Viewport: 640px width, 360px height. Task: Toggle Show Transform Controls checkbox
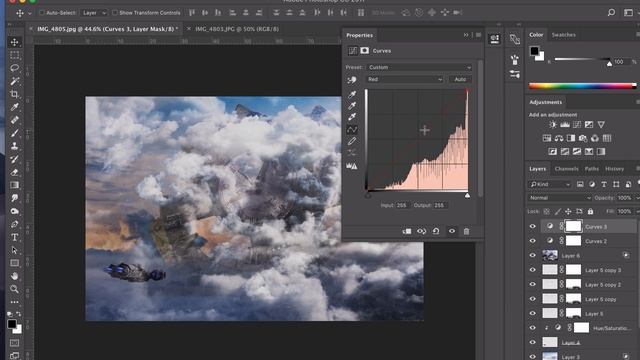(x=115, y=13)
